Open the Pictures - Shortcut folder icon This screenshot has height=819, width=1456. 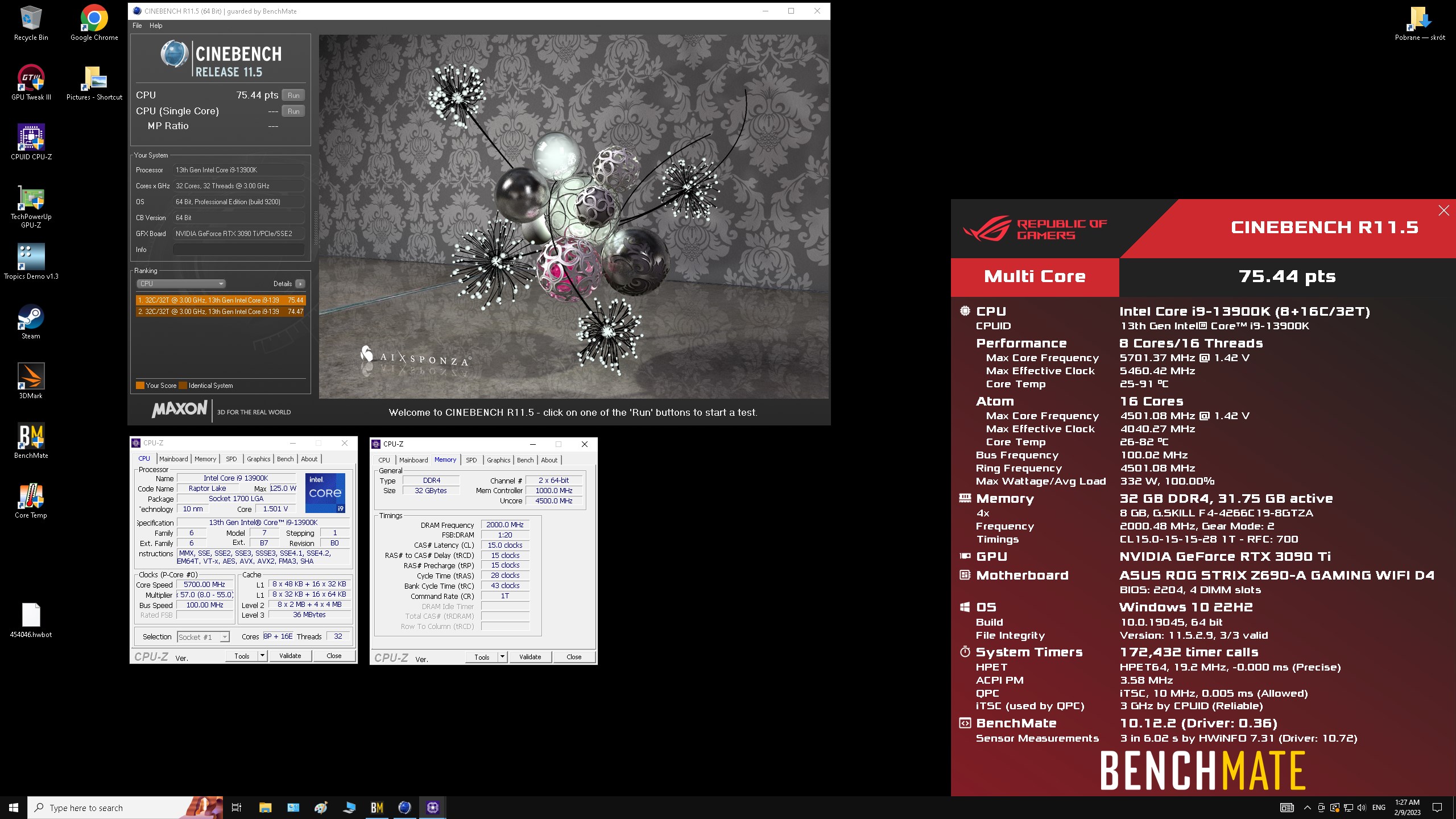pyautogui.click(x=94, y=82)
